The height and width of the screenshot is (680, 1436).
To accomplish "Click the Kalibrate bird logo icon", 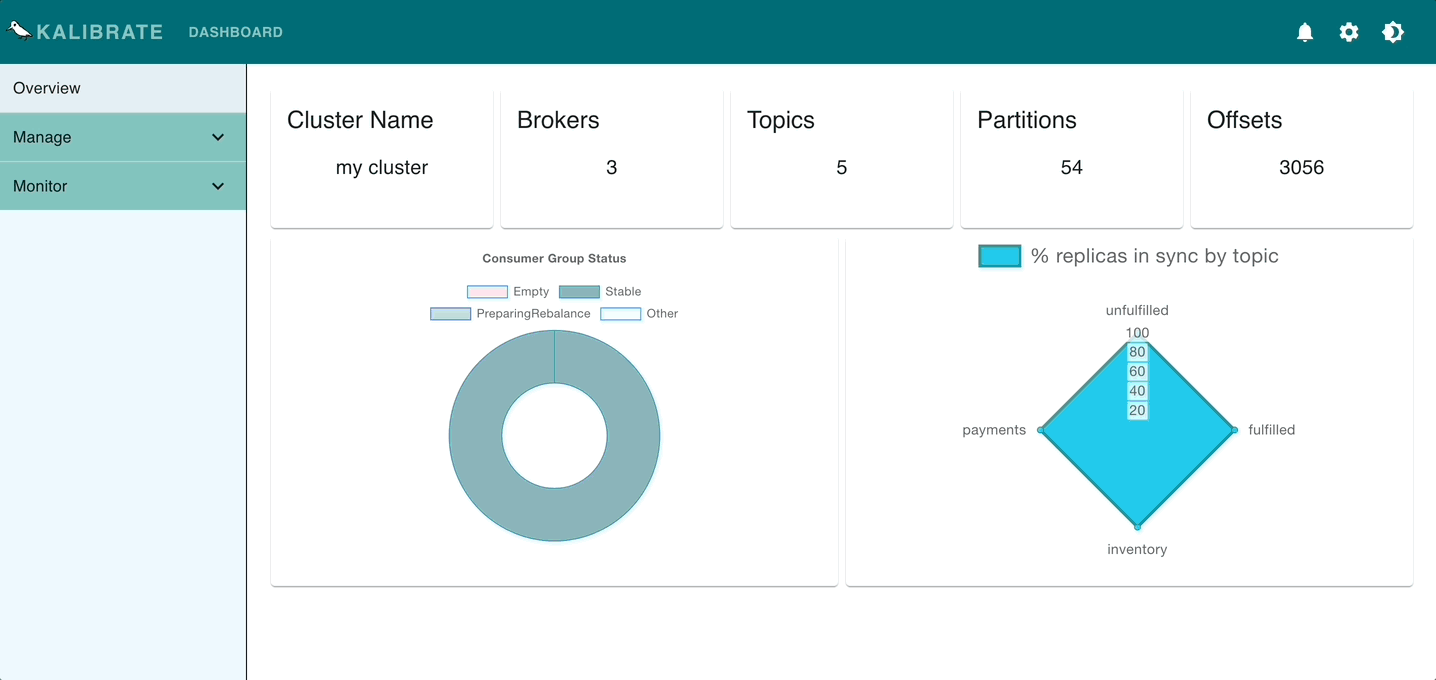I will click(x=19, y=30).
